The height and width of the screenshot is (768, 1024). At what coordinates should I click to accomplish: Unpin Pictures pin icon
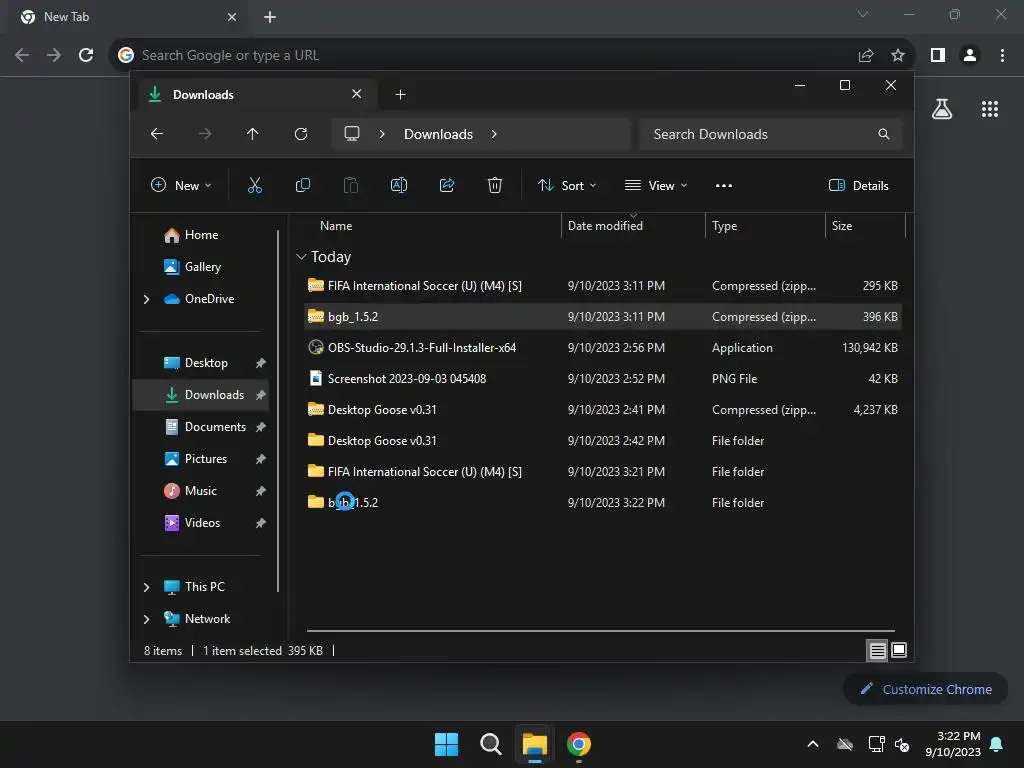point(261,459)
